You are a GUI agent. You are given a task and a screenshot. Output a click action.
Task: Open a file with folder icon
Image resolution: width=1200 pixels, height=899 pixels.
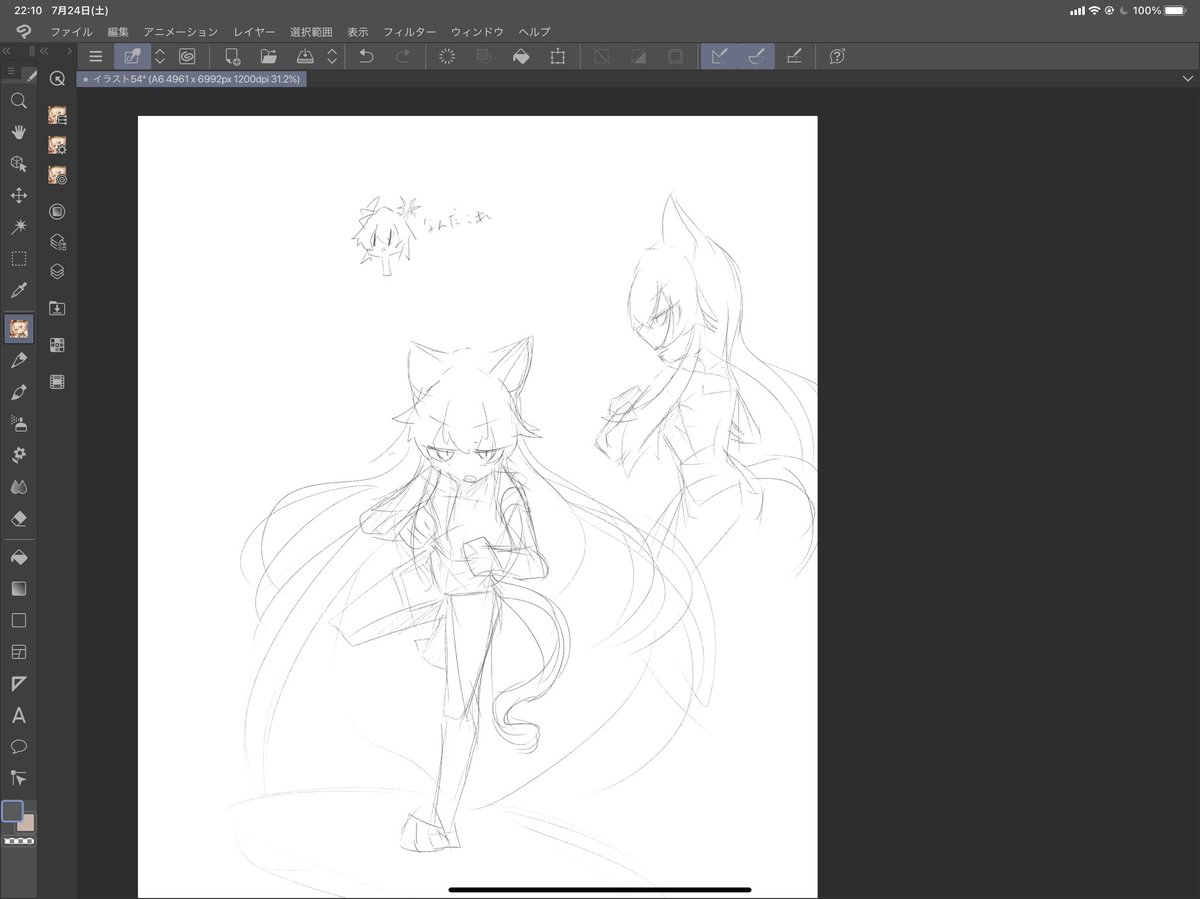(268, 57)
